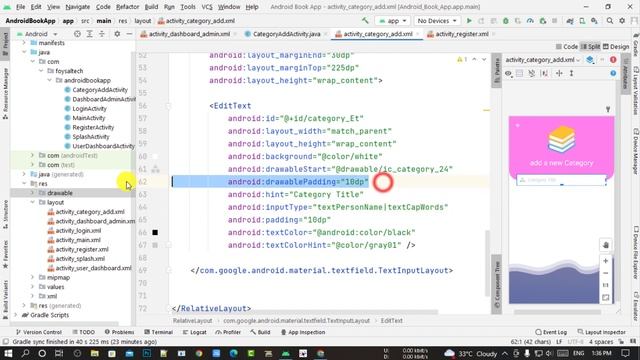Click the white color swatch in gutter line 60
The image size is (640, 360).
(155, 156)
